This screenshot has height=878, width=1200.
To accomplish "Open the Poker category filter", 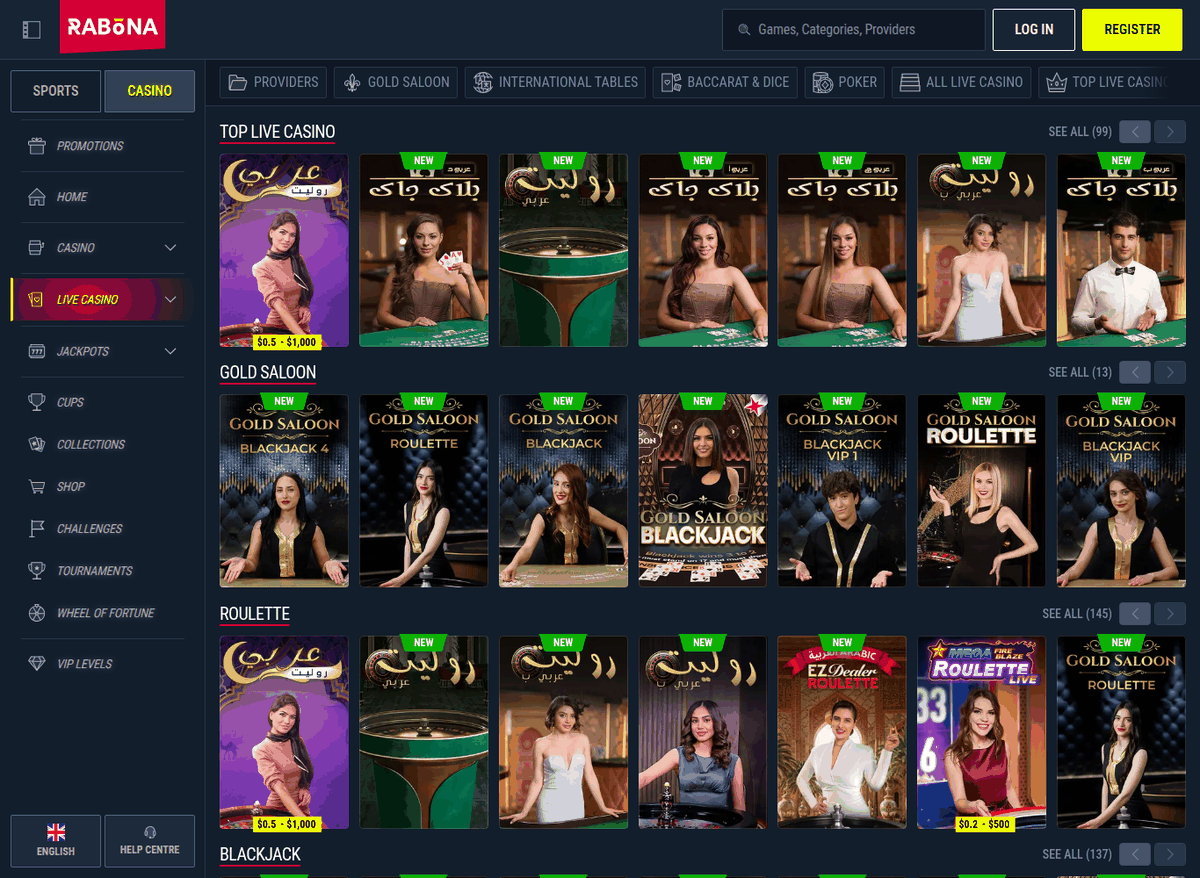I will pos(845,82).
